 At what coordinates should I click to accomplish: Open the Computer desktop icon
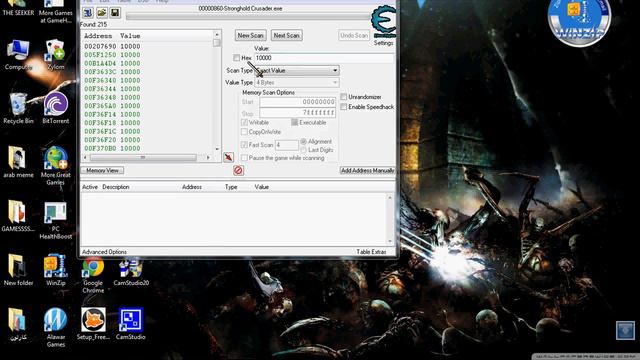click(x=18, y=55)
